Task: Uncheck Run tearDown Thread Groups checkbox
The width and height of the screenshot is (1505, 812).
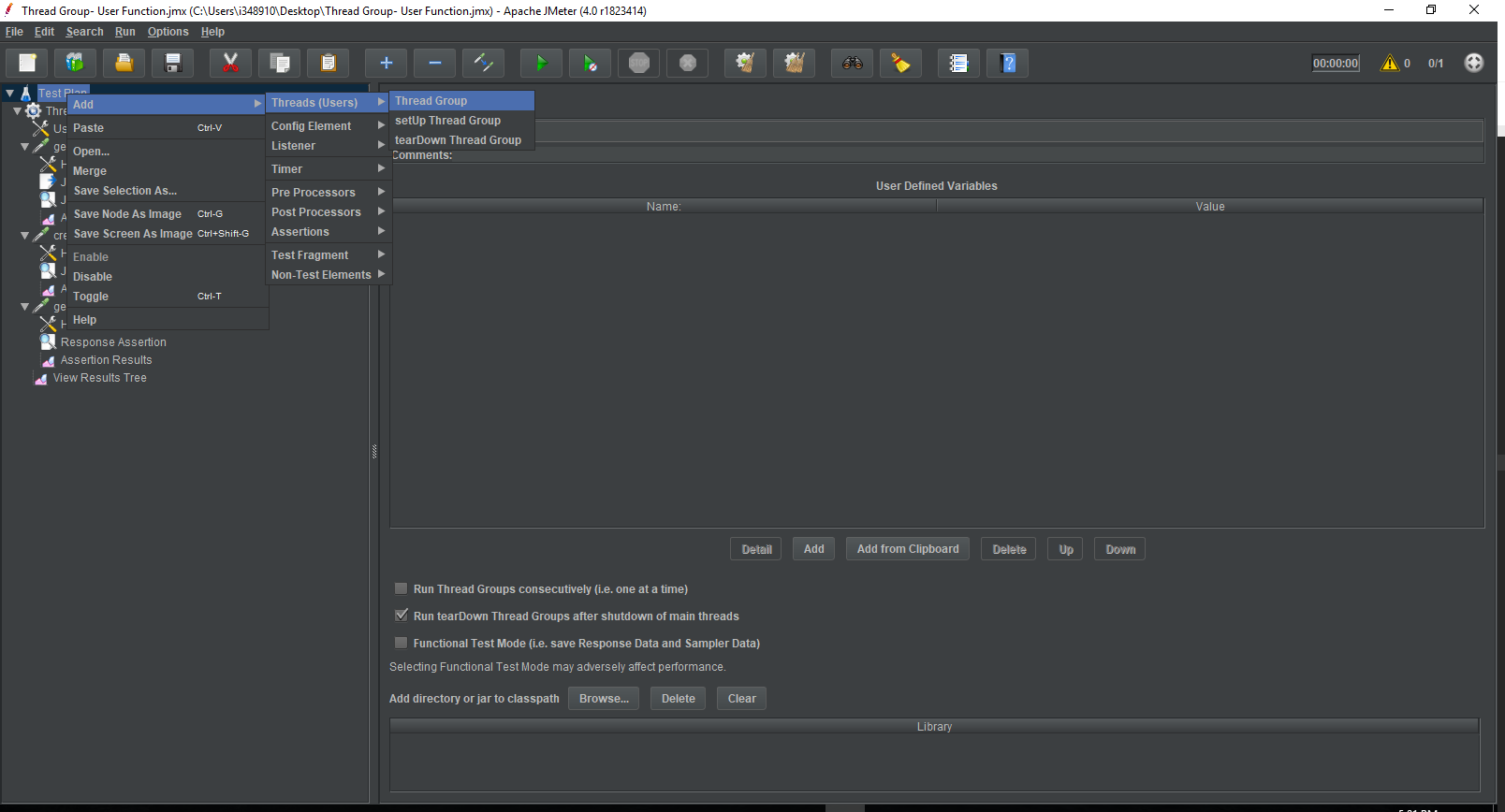Action: pos(401,616)
